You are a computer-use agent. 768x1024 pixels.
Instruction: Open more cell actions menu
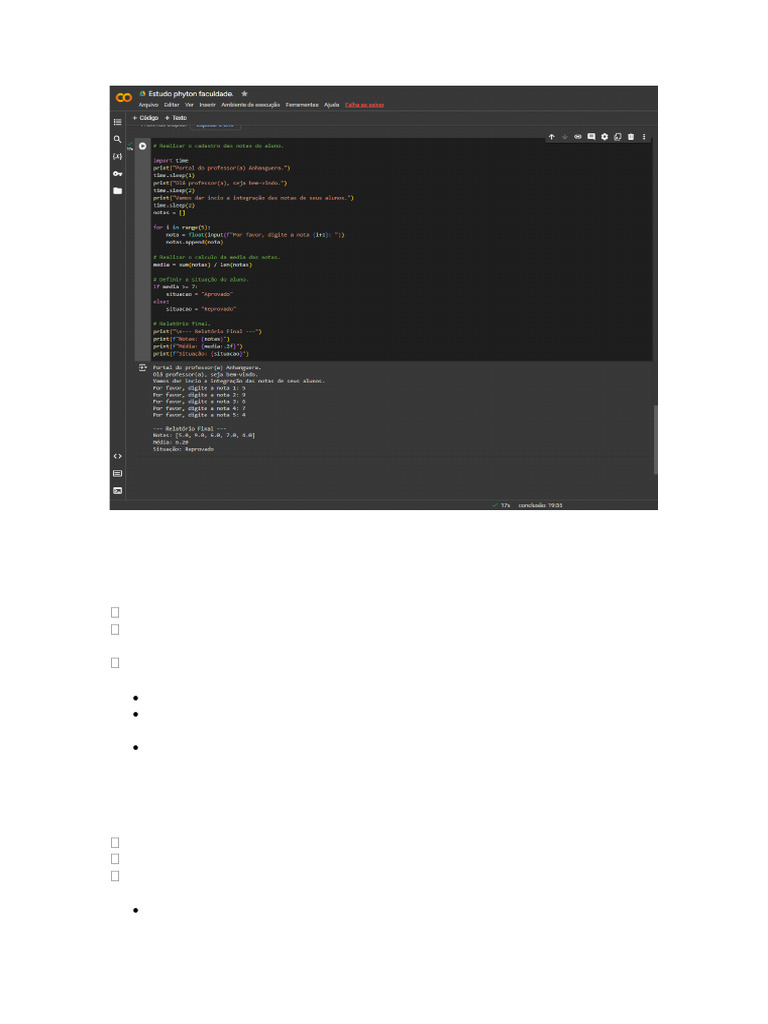point(644,137)
